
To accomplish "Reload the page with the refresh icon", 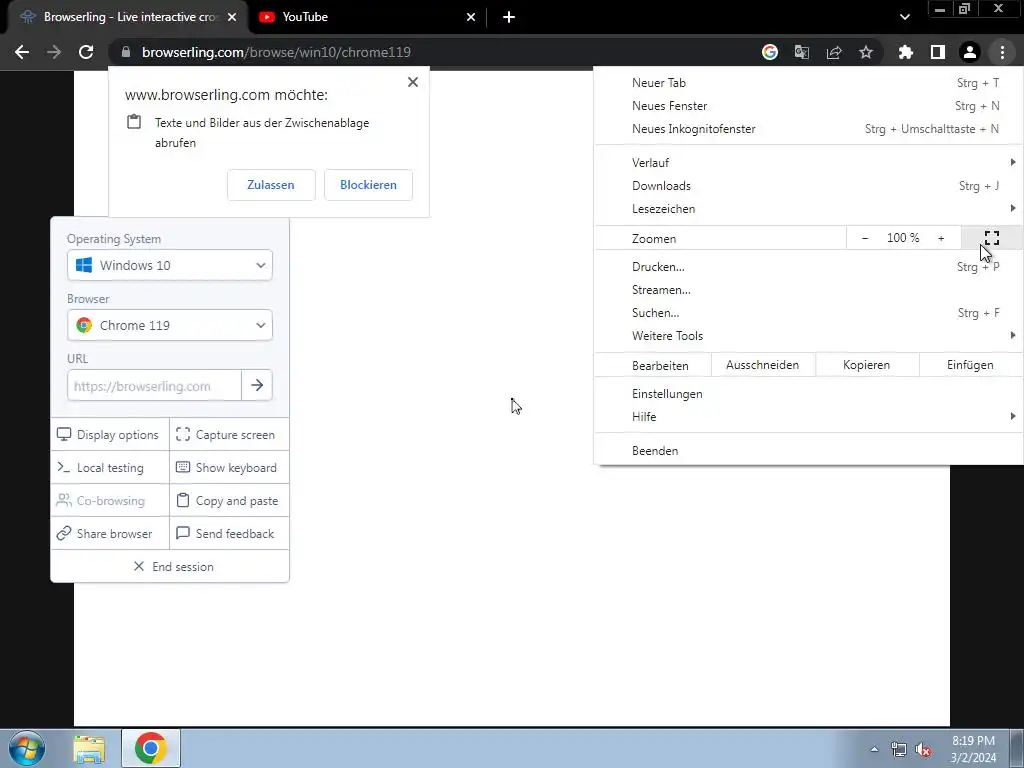I will click(86, 52).
